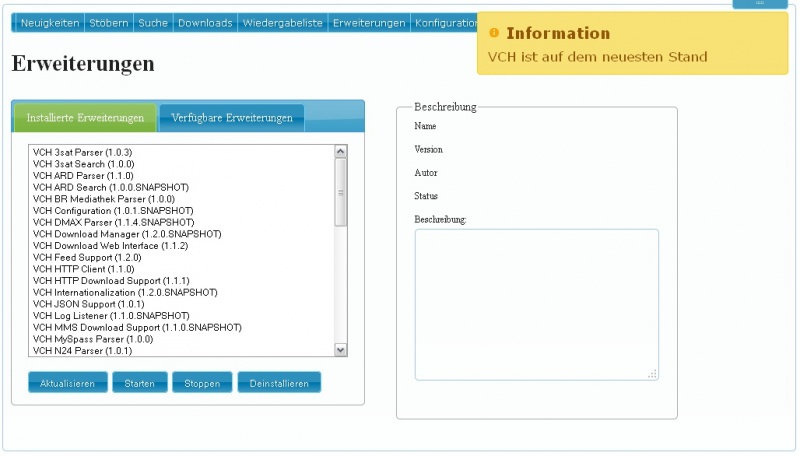Click the Starten button
This screenshot has width=800, height=456.
(x=139, y=383)
